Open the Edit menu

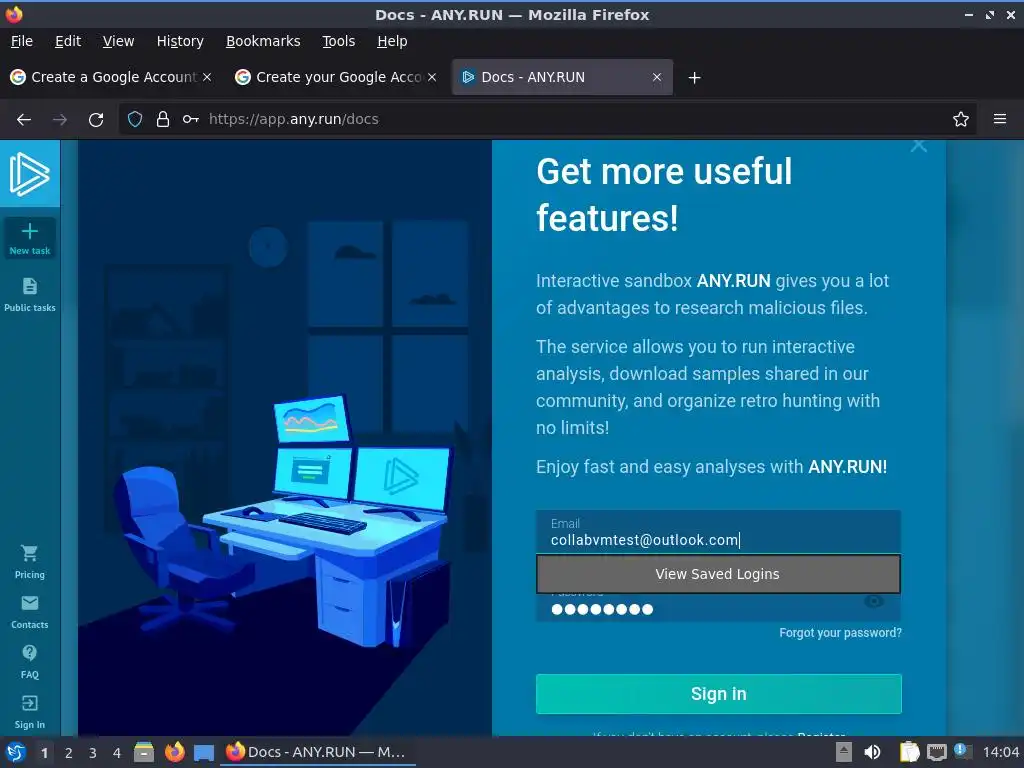(68, 41)
